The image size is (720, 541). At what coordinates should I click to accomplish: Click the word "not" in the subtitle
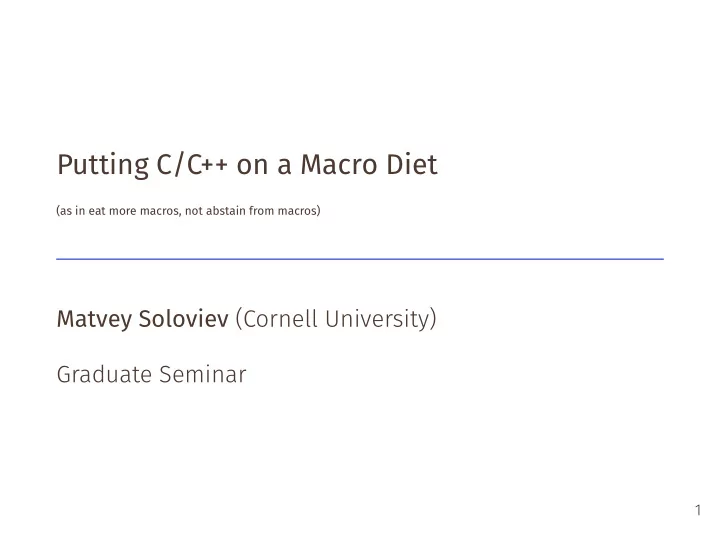tap(194, 211)
